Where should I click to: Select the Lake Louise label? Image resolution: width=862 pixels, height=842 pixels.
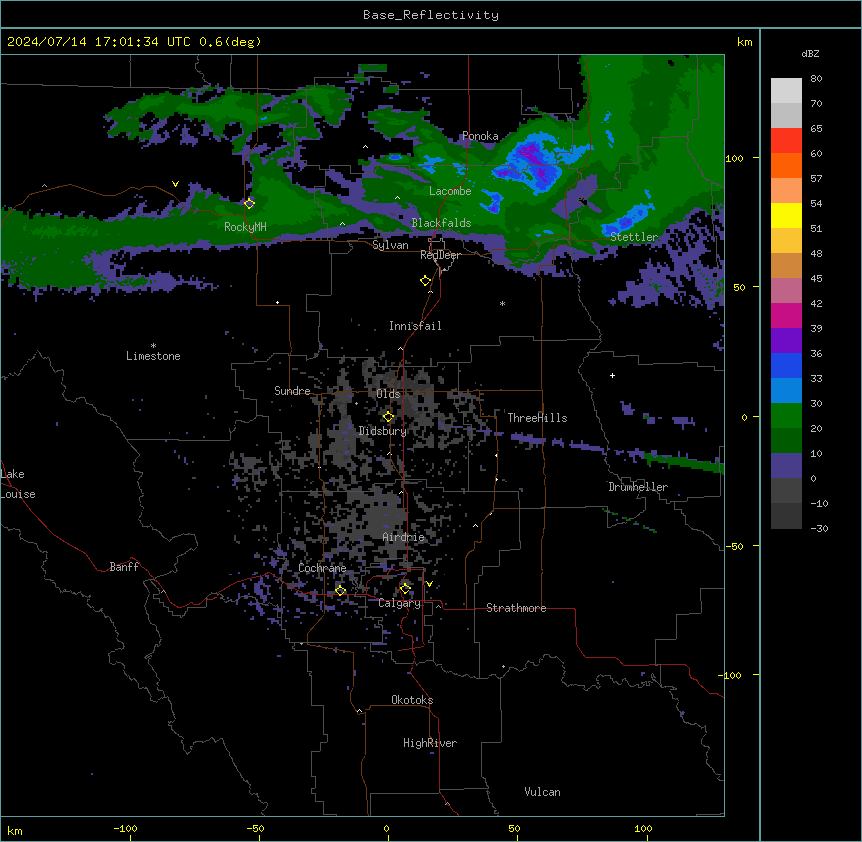18,484
